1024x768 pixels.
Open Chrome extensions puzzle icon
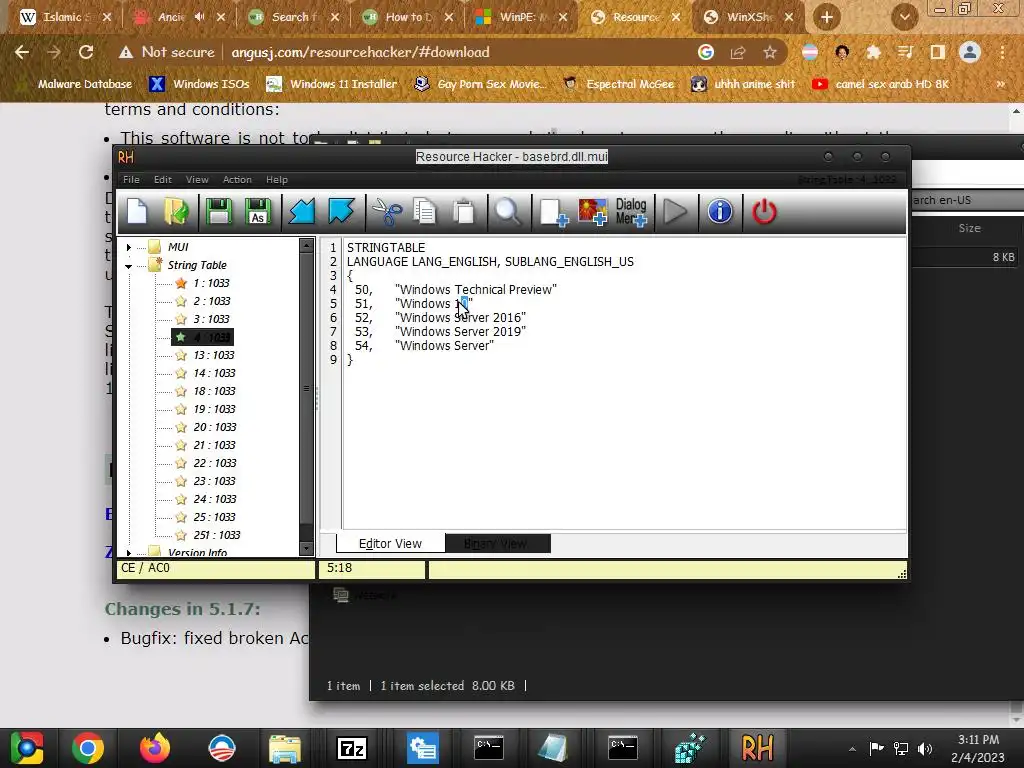[x=873, y=52]
